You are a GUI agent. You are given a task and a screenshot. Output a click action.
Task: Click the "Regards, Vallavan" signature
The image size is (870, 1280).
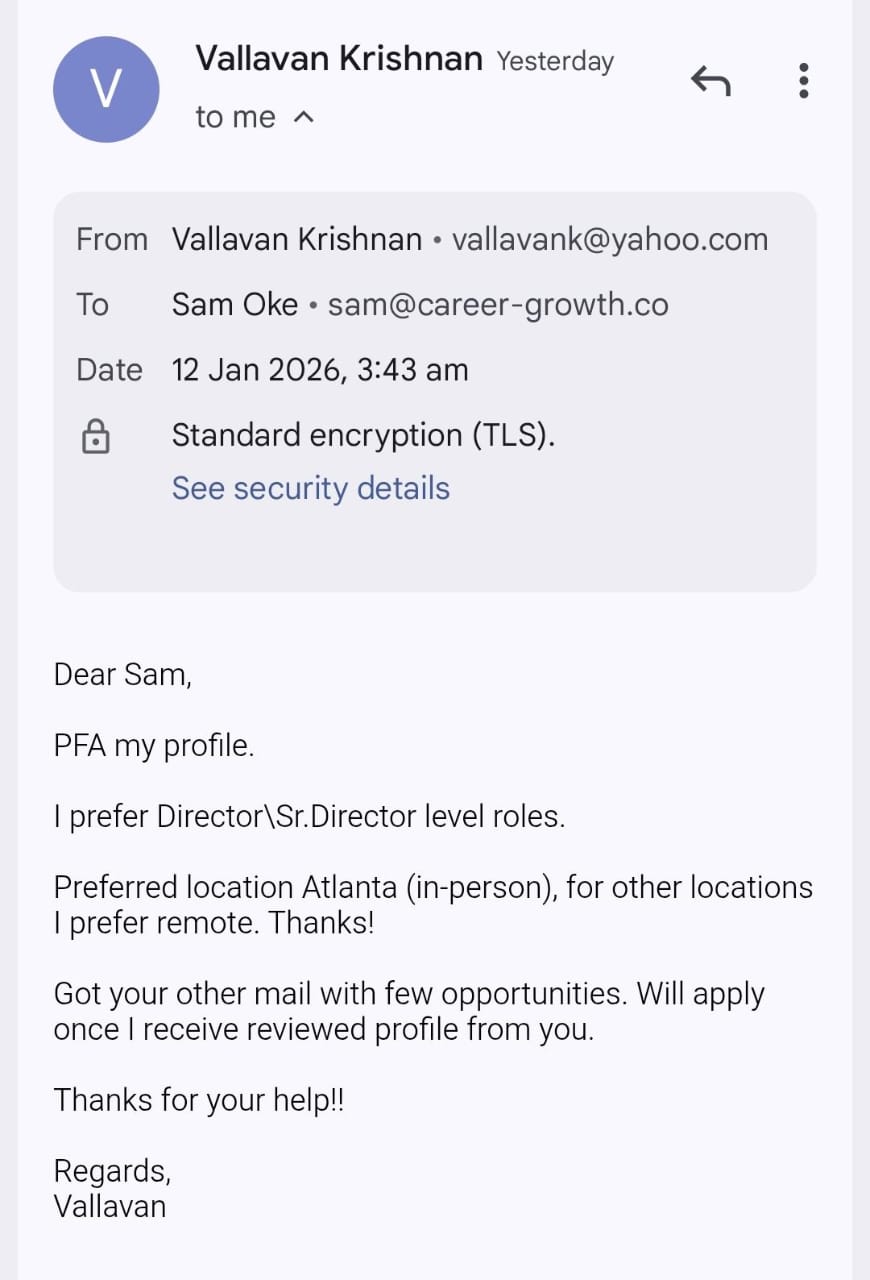110,1188
